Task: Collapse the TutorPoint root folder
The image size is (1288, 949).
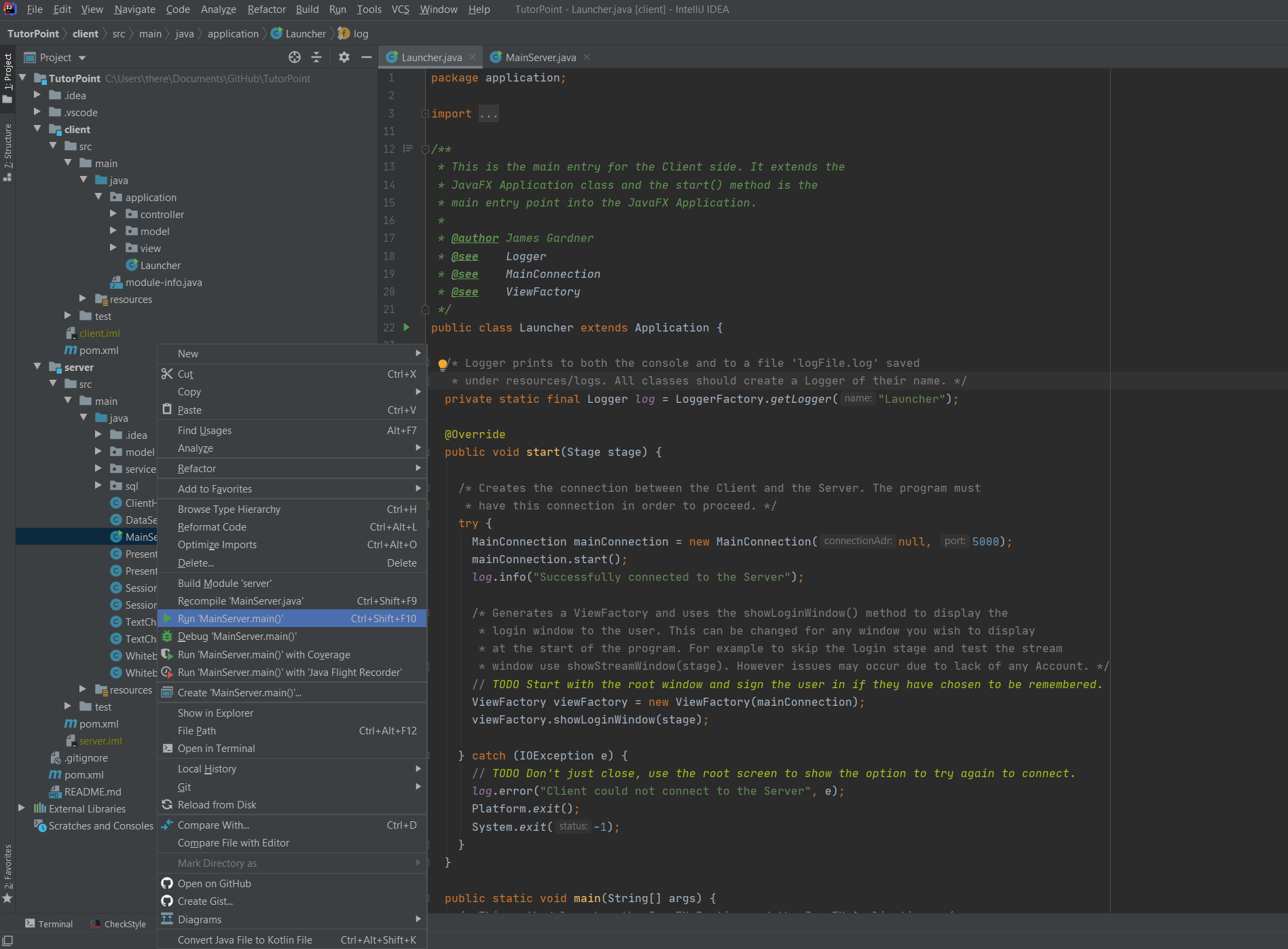Action: [23, 78]
